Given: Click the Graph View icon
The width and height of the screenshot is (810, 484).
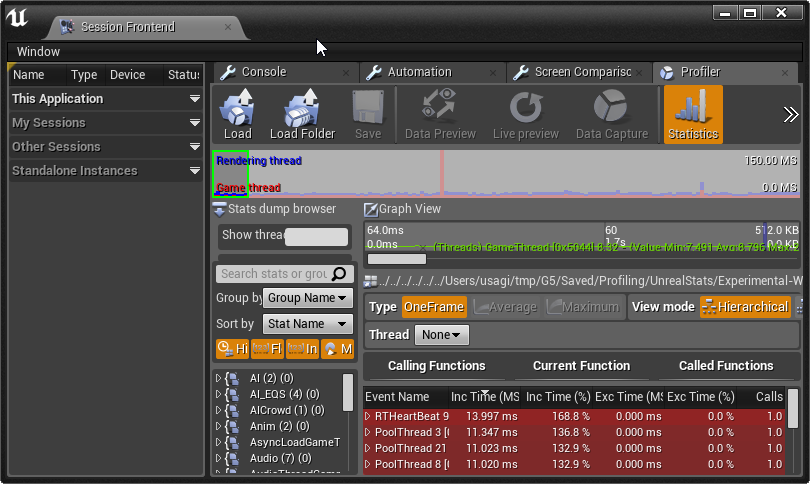Looking at the screenshot, I should (x=370, y=209).
